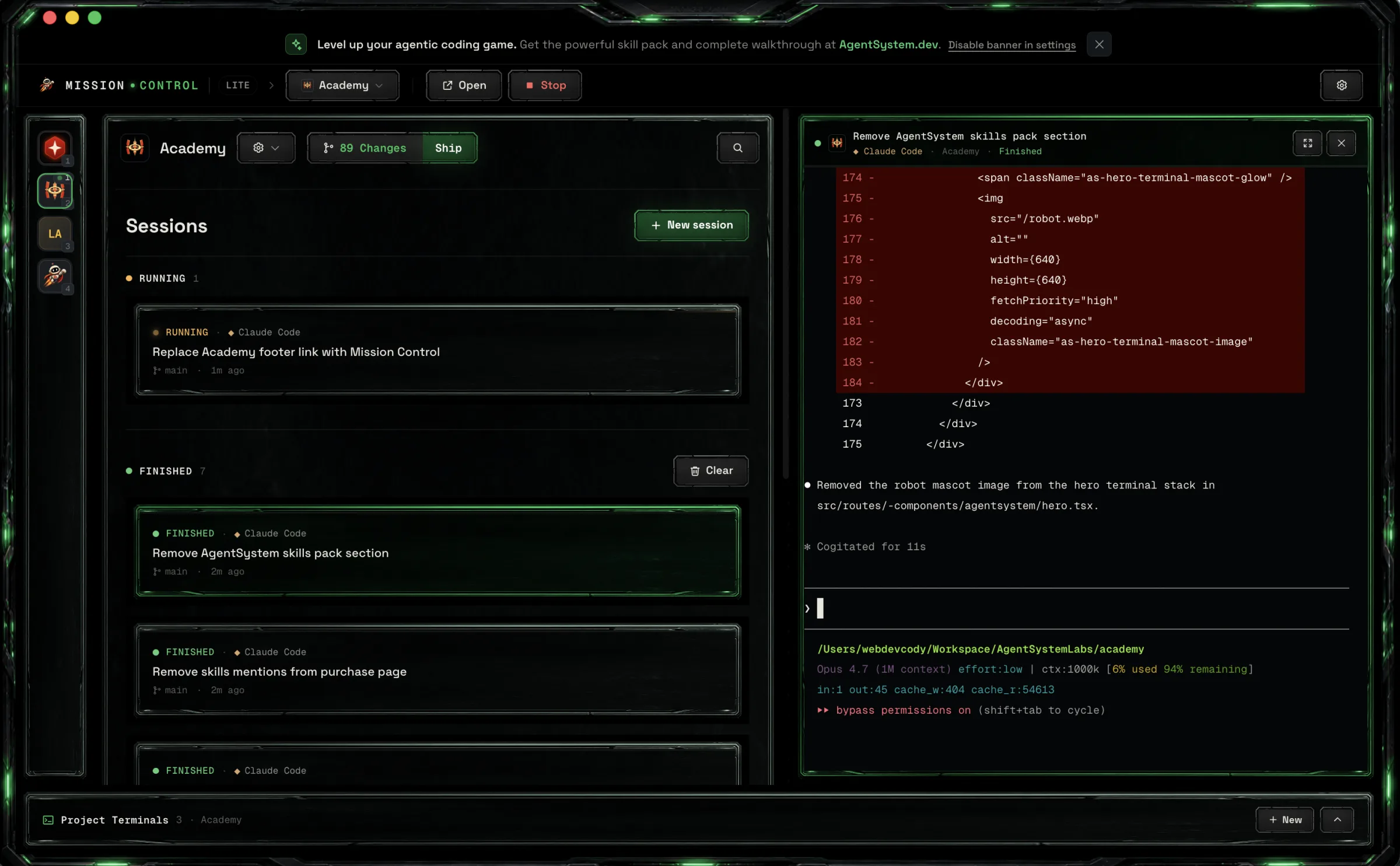Click the Mission Control rocket logo
Screen dimensions: 1400x866
[x=47, y=85]
